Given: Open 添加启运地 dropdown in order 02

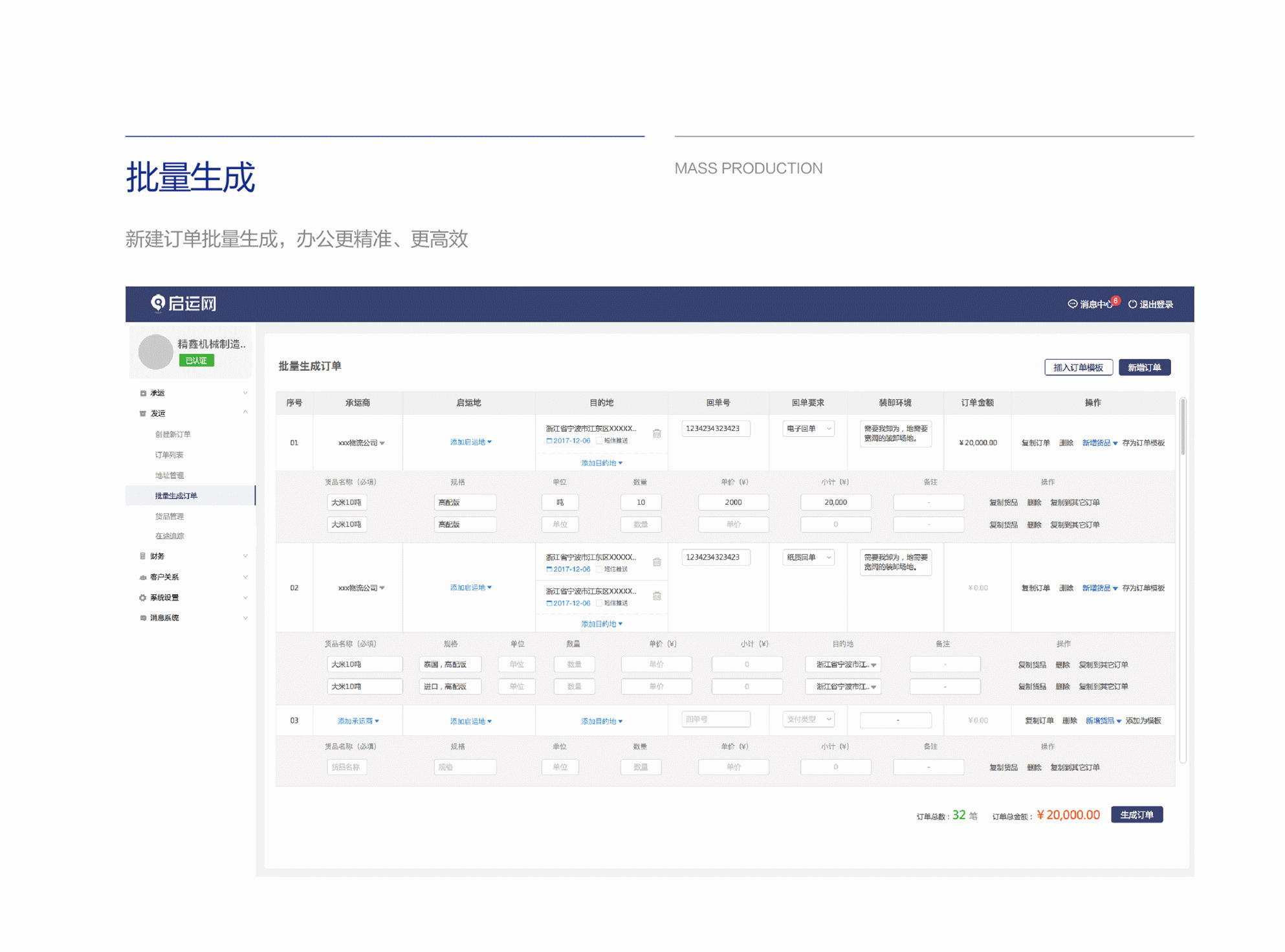Looking at the screenshot, I should click(x=471, y=588).
